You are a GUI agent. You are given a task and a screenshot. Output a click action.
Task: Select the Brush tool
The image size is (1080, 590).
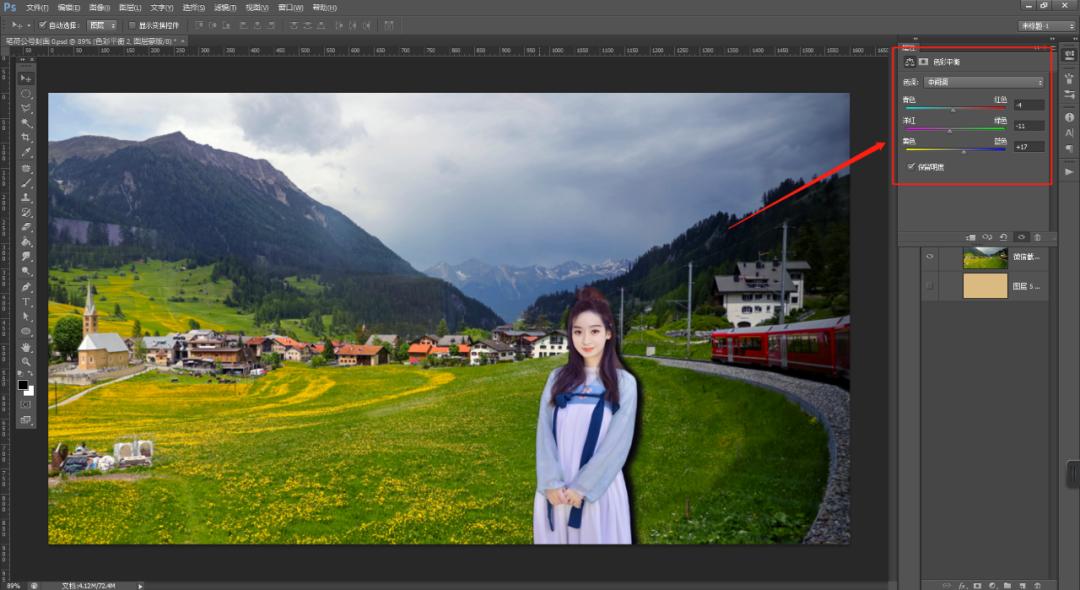pyautogui.click(x=26, y=182)
